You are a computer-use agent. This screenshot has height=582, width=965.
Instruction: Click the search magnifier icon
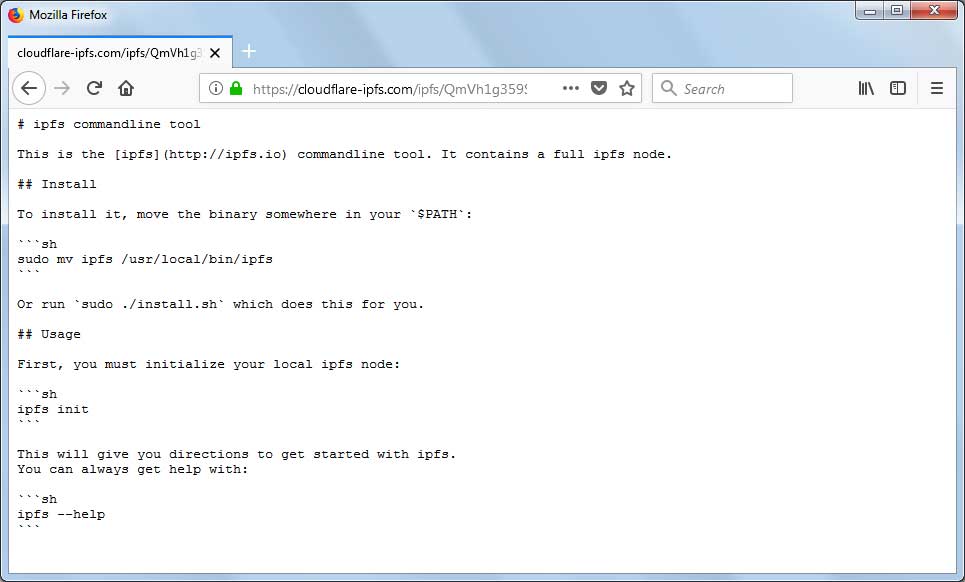pos(668,88)
